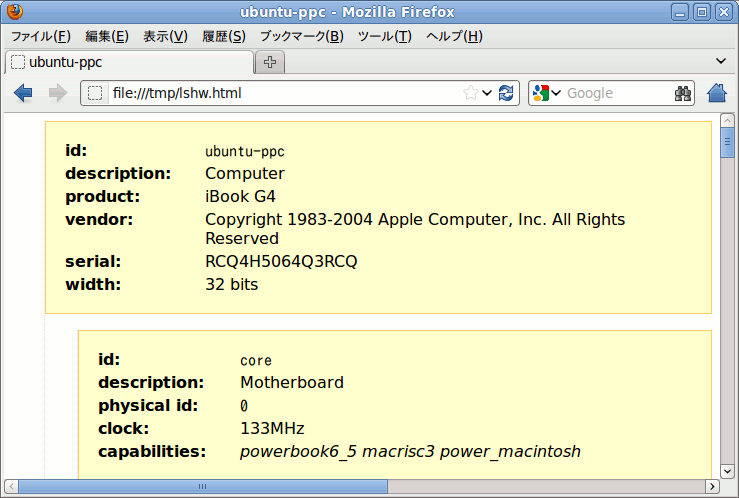
Task: Click the Back navigation arrow
Action: click(x=24, y=93)
